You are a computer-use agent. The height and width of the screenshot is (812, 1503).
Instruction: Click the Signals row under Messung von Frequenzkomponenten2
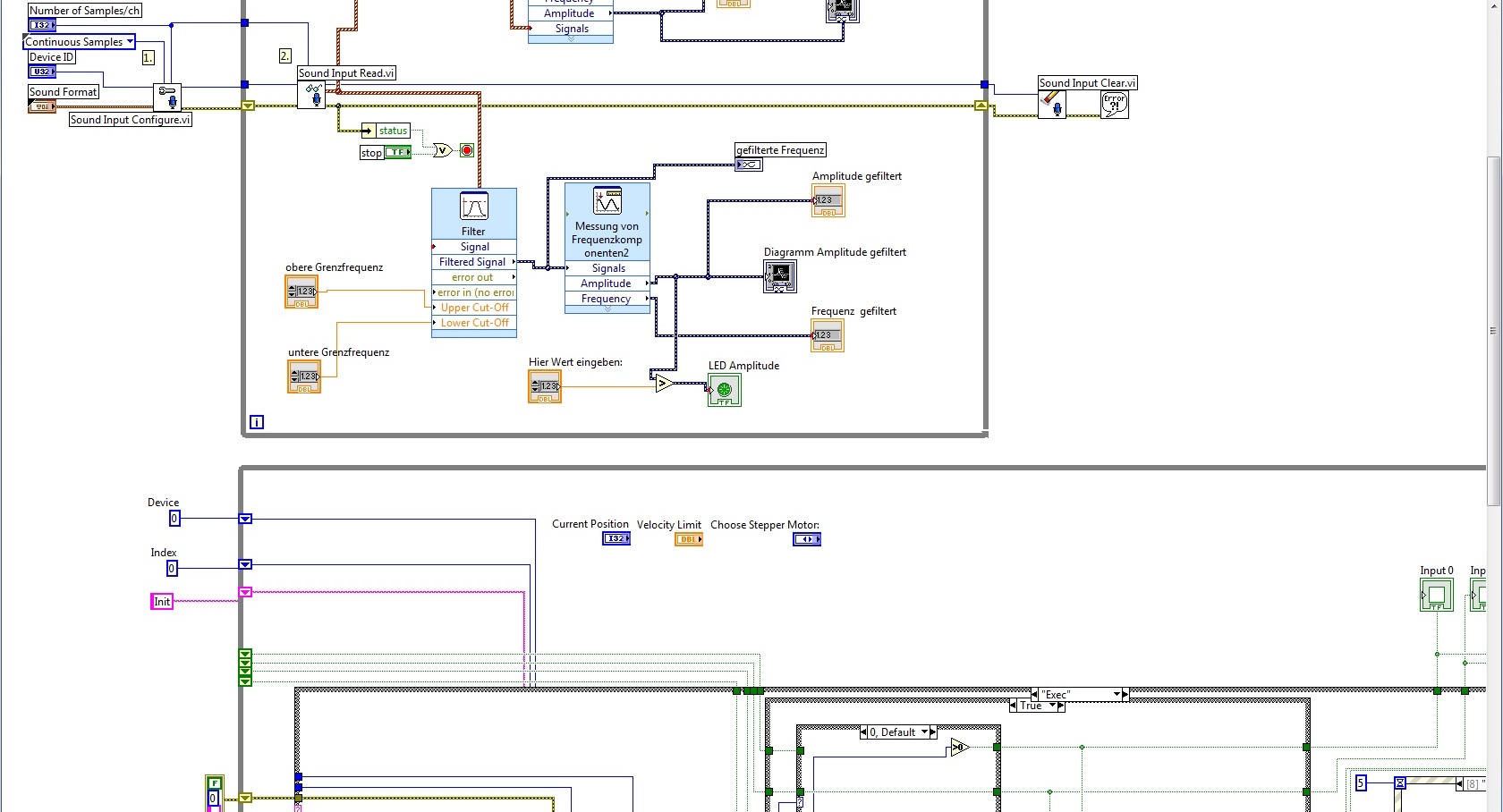pyautogui.click(x=607, y=268)
